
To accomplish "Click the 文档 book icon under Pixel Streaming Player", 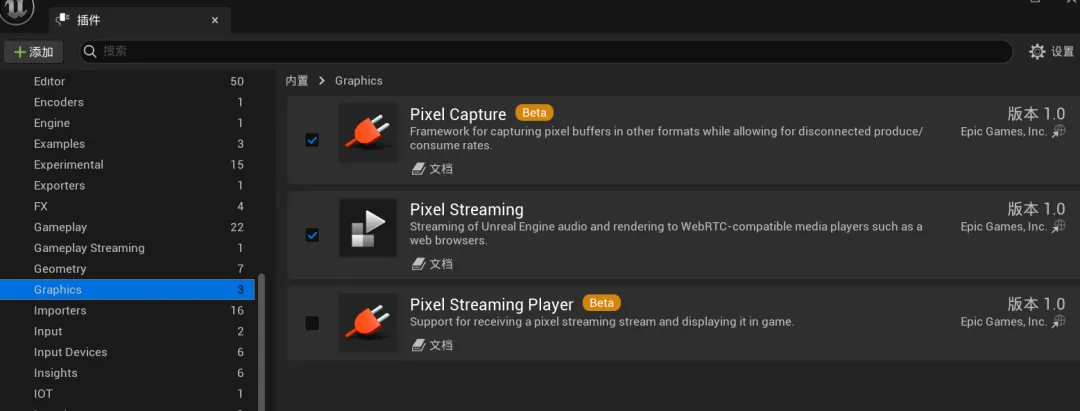I will [x=419, y=345].
